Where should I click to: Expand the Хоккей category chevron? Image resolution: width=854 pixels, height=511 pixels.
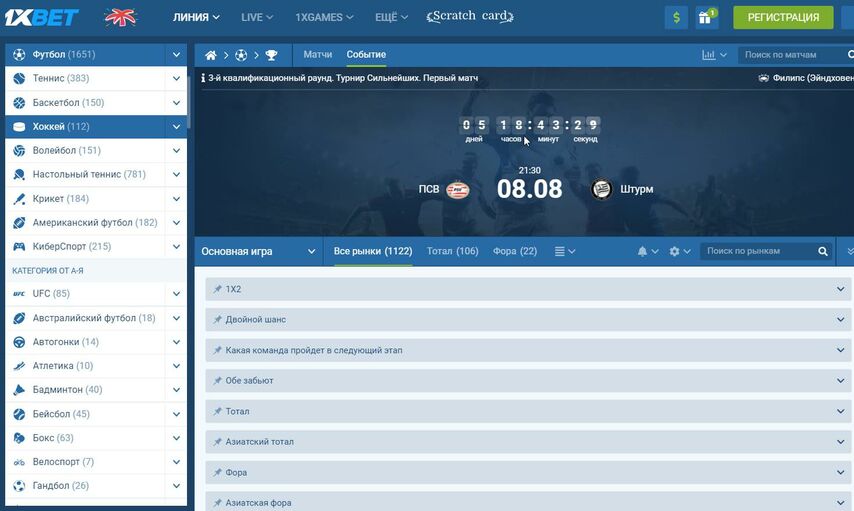[x=176, y=126]
